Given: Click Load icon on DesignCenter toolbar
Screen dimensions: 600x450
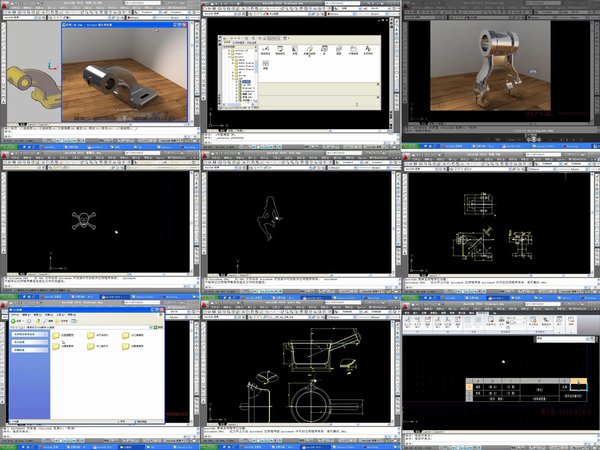Looking at the screenshot, I should click(225, 38).
